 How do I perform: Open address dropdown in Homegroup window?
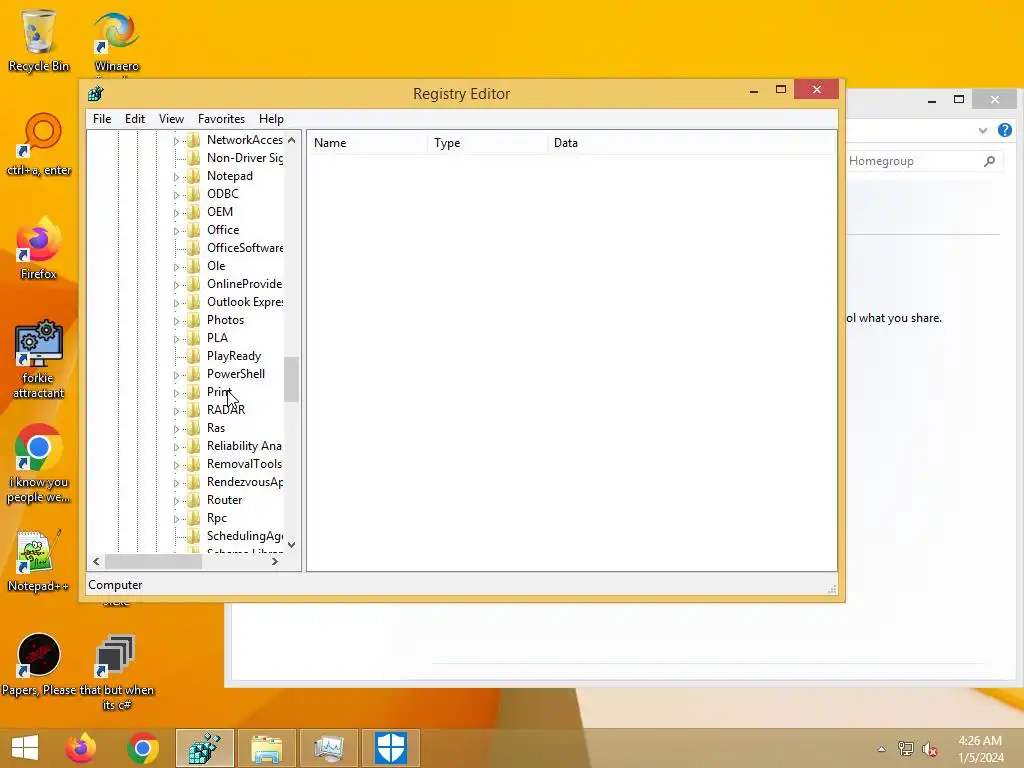coord(982,131)
